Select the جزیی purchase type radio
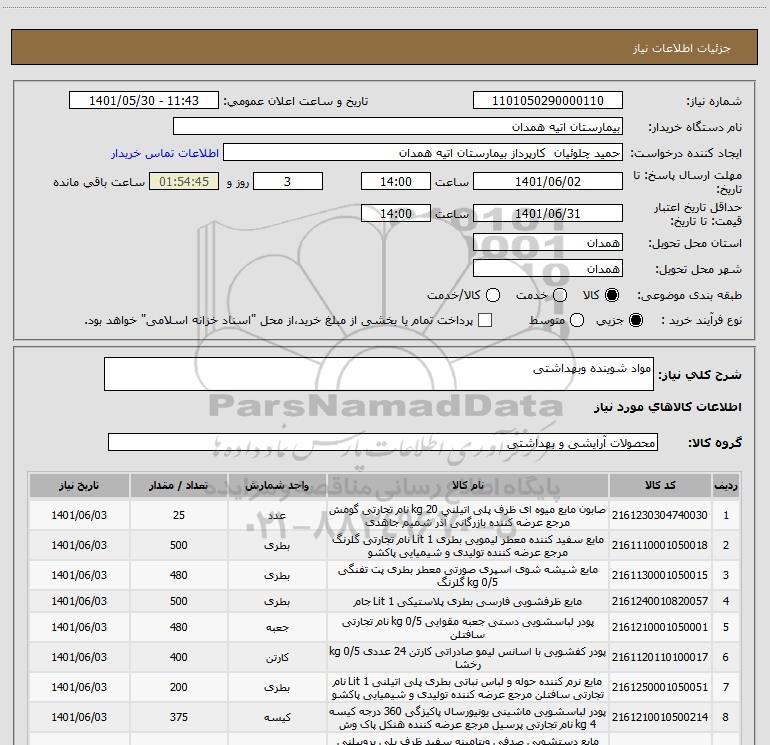770x745 pixels. pyautogui.click(x=635, y=321)
